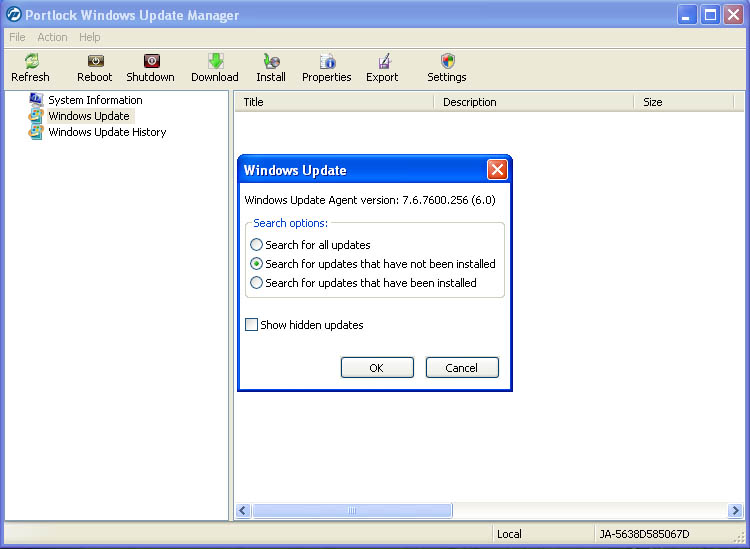Click Cancel in Windows Update dialog
This screenshot has width=750, height=549.
coord(462,367)
